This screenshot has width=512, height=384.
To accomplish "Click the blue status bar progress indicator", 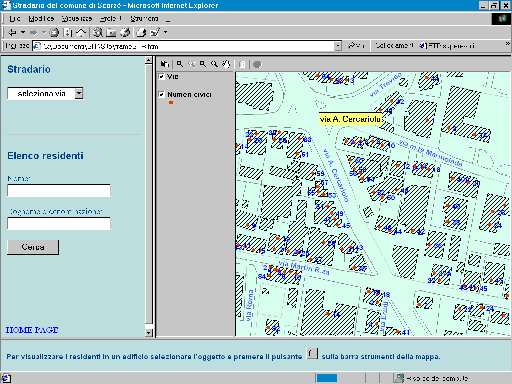I will coord(327,378).
